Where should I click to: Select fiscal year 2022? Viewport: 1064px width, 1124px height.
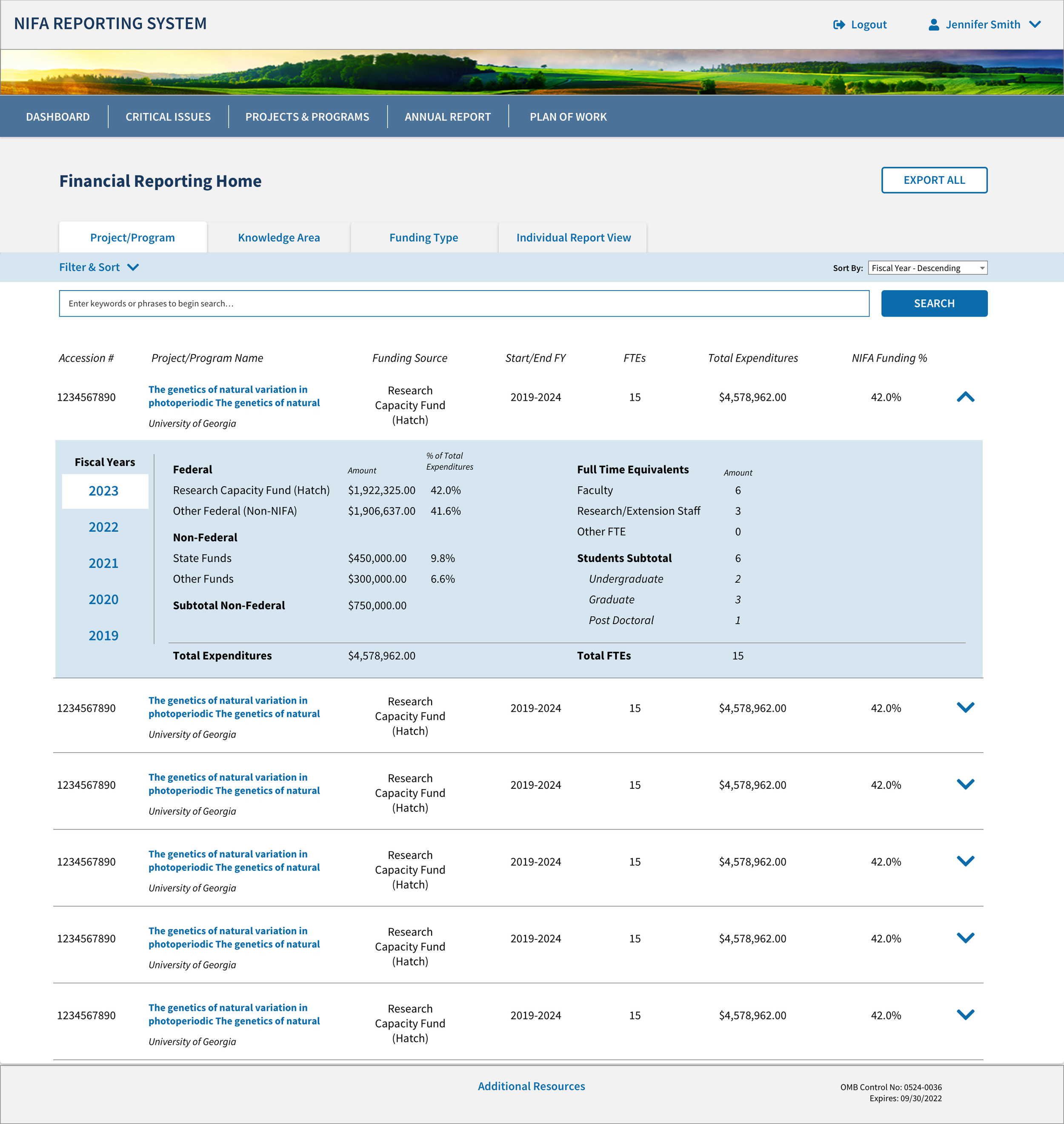click(103, 527)
